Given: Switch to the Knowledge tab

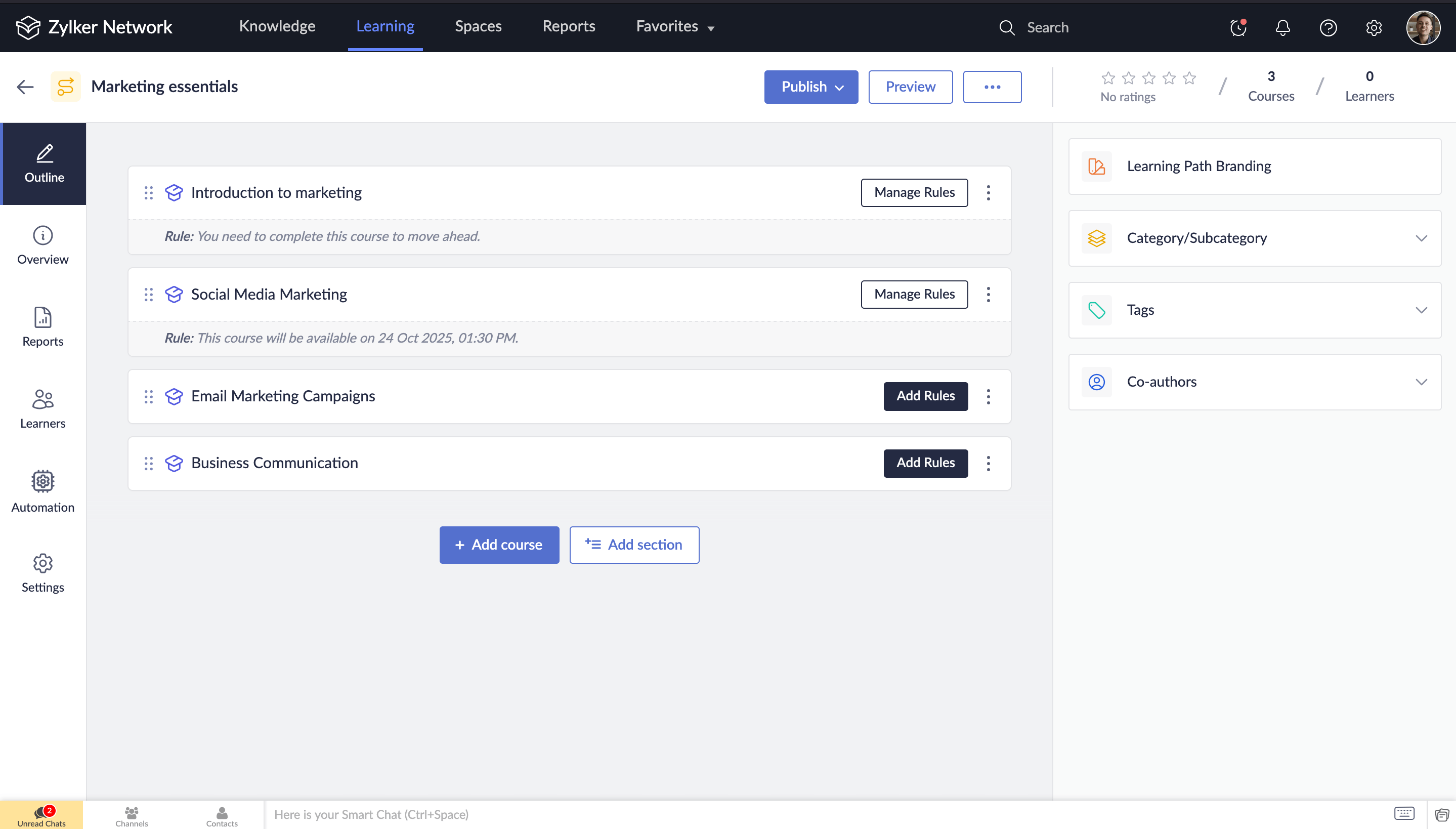Looking at the screenshot, I should click(277, 26).
